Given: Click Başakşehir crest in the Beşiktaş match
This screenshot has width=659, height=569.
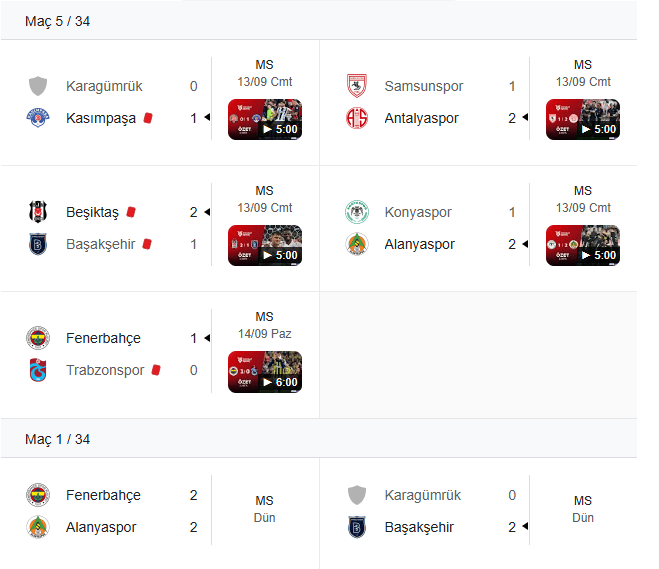Looking at the screenshot, I should click(38, 244).
